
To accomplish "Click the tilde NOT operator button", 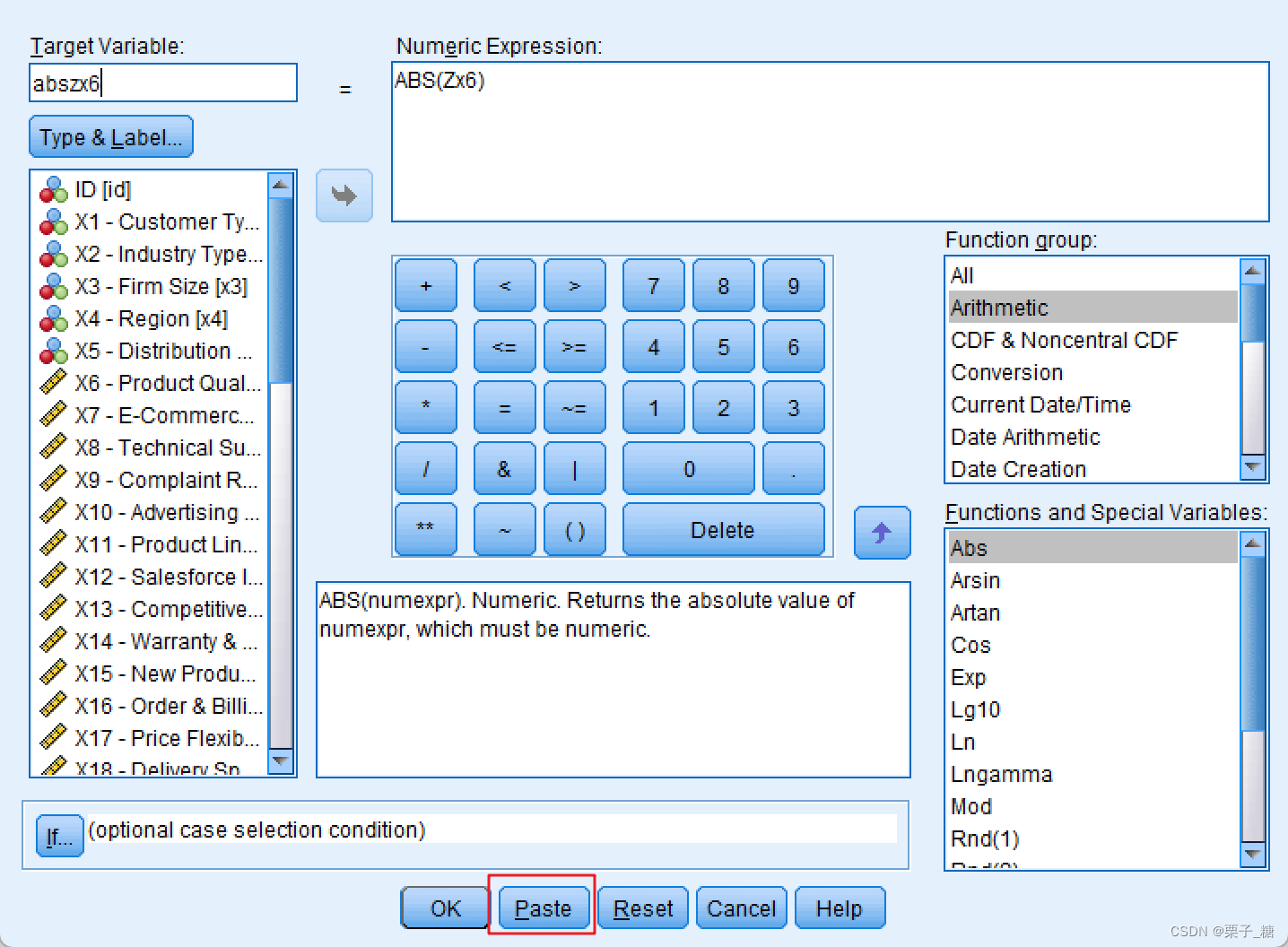I will [504, 529].
